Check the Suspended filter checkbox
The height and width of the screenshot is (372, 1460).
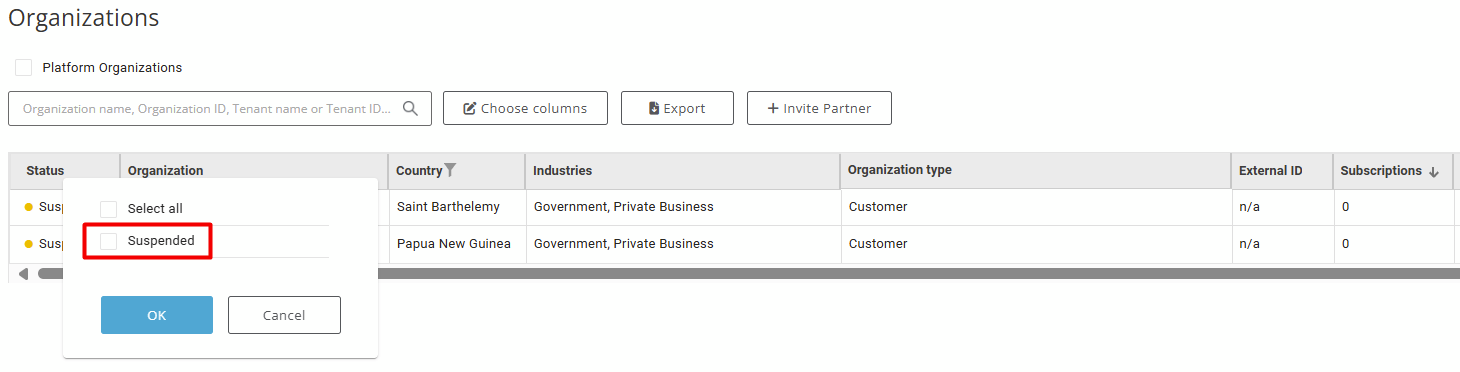point(109,241)
